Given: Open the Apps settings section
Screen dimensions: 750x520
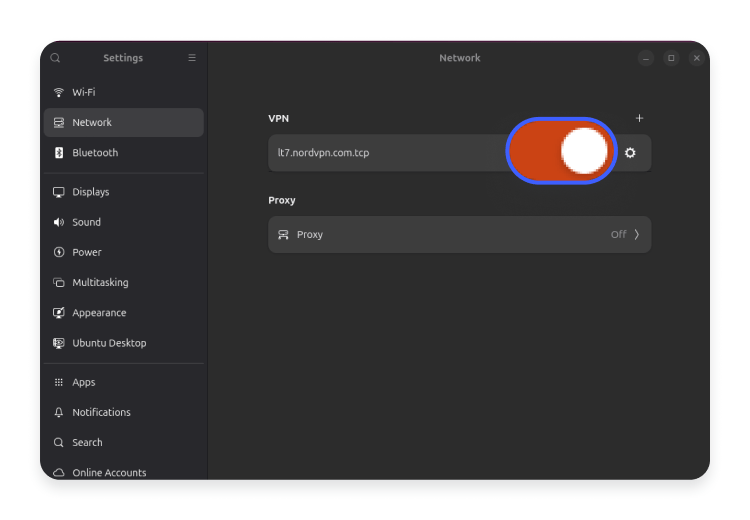Looking at the screenshot, I should [84, 382].
